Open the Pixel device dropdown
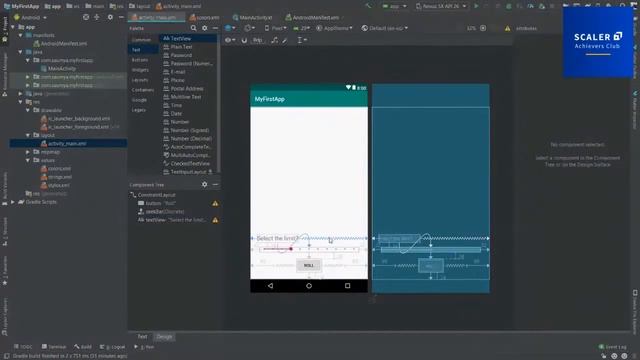640x360 pixels. pos(275,28)
